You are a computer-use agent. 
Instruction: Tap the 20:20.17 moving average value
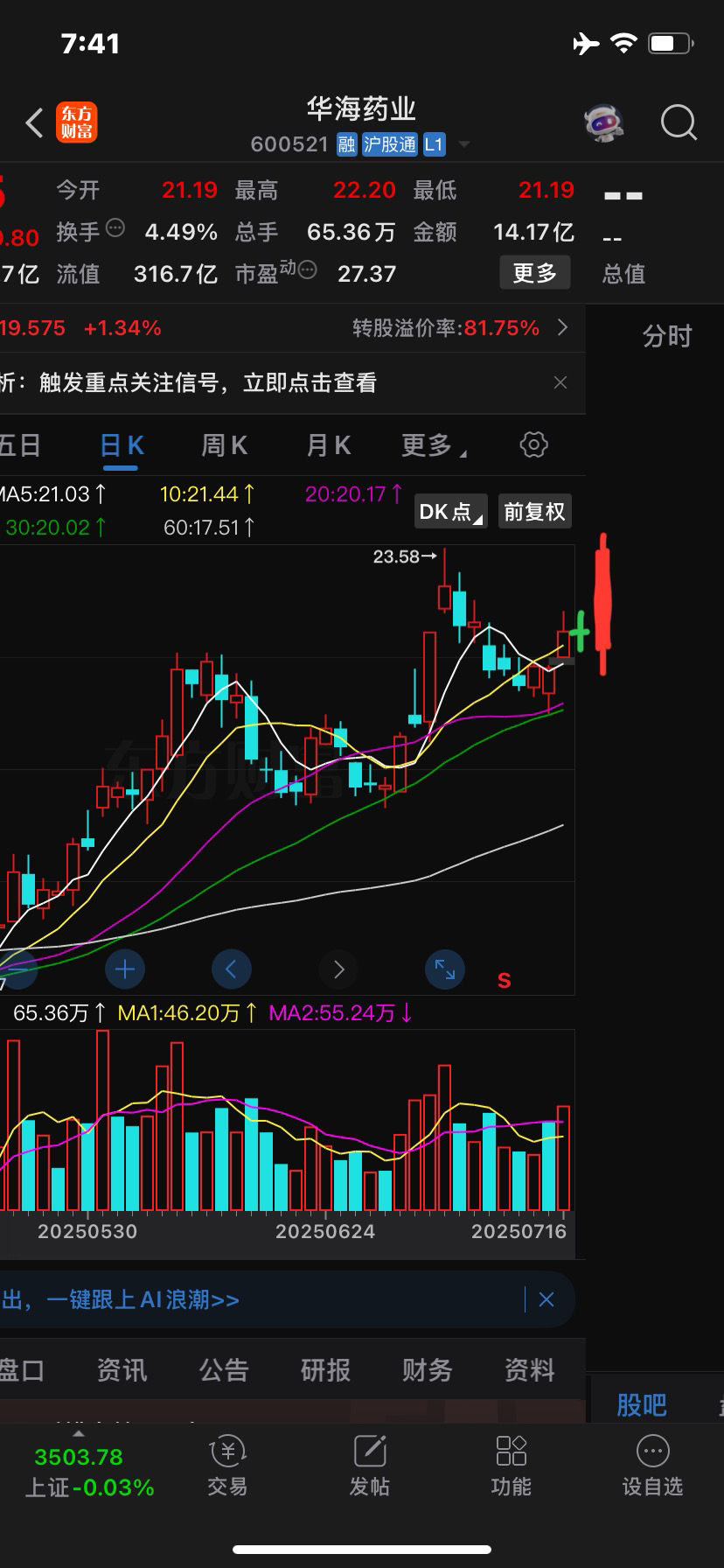pyautogui.click(x=354, y=494)
